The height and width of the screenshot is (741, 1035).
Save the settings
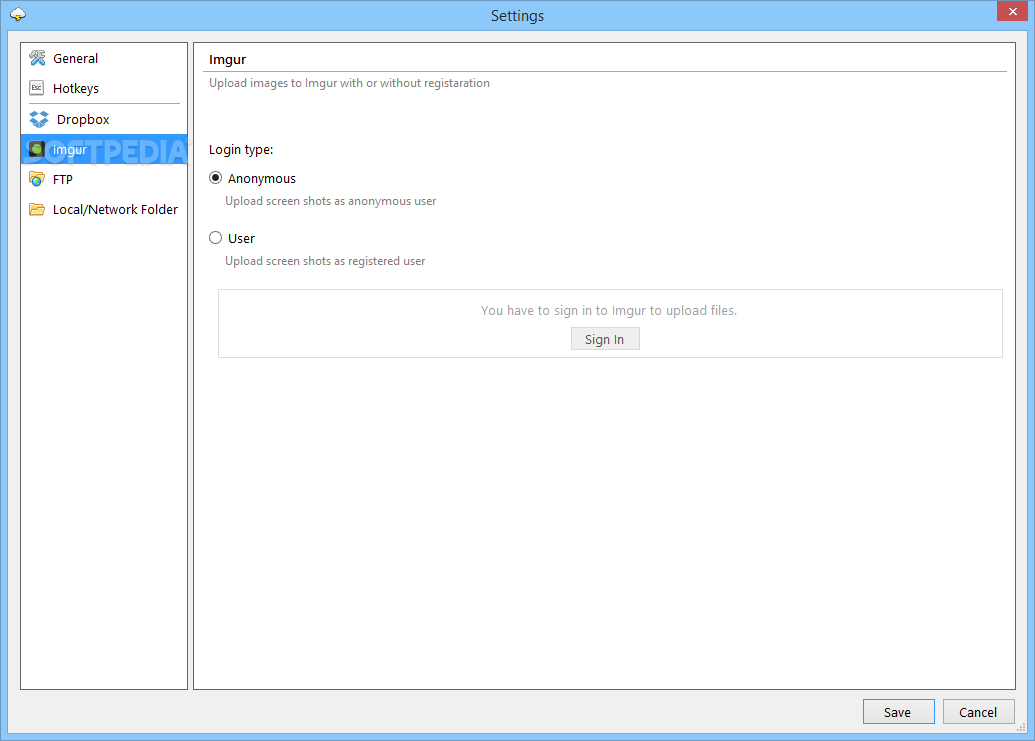[x=898, y=712]
